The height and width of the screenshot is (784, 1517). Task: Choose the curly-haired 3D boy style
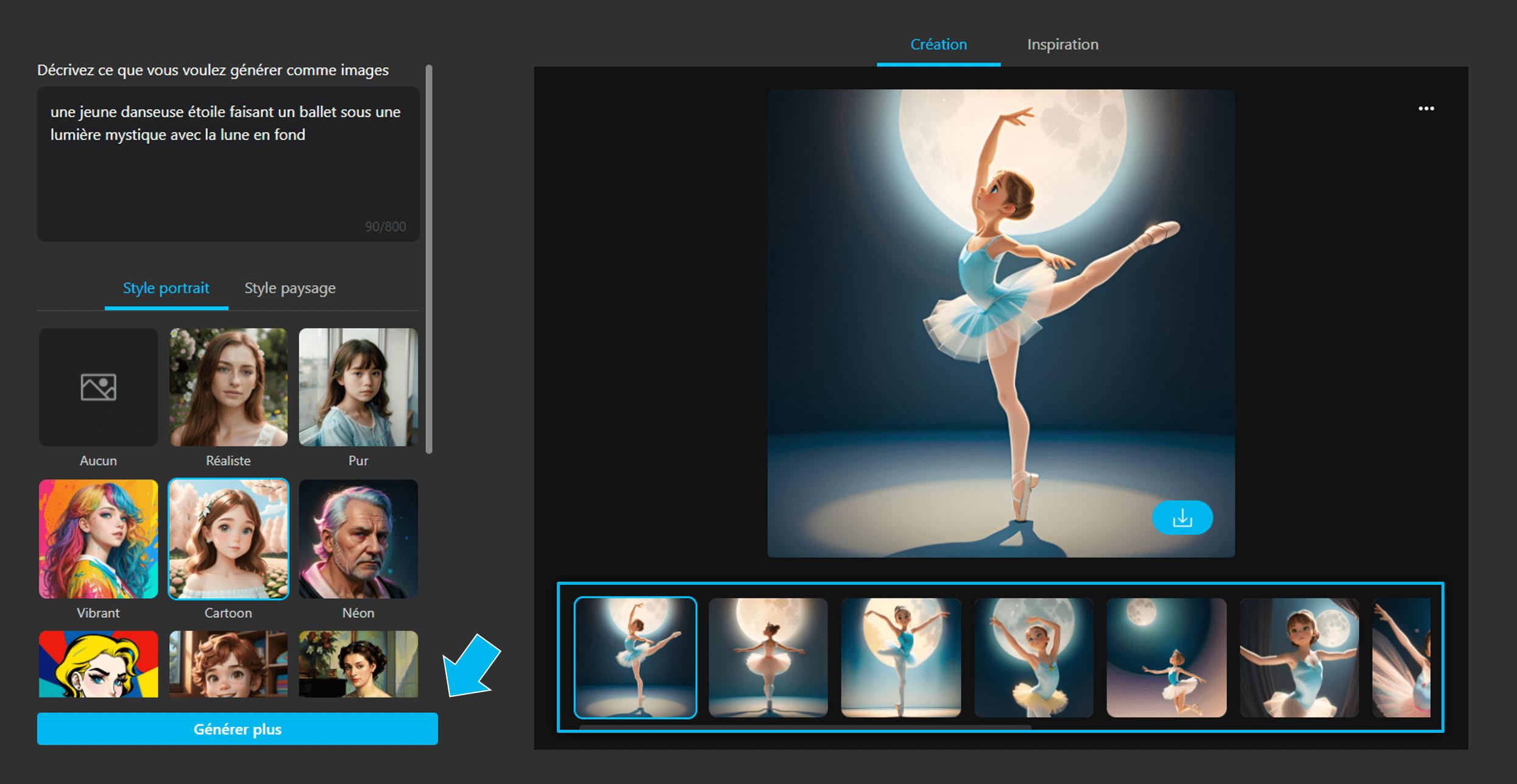(x=228, y=664)
